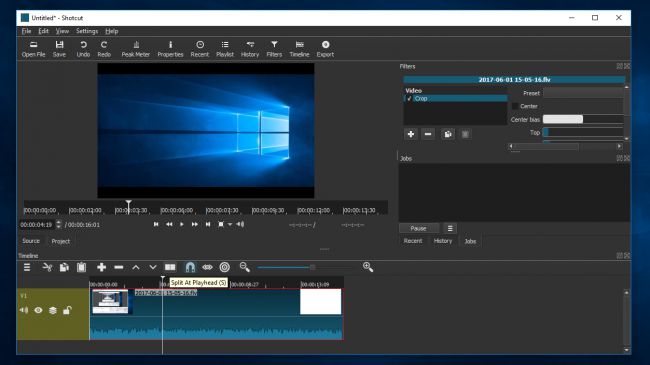Paste filters icon in Filters panel
The width and height of the screenshot is (650, 365).
point(466,134)
